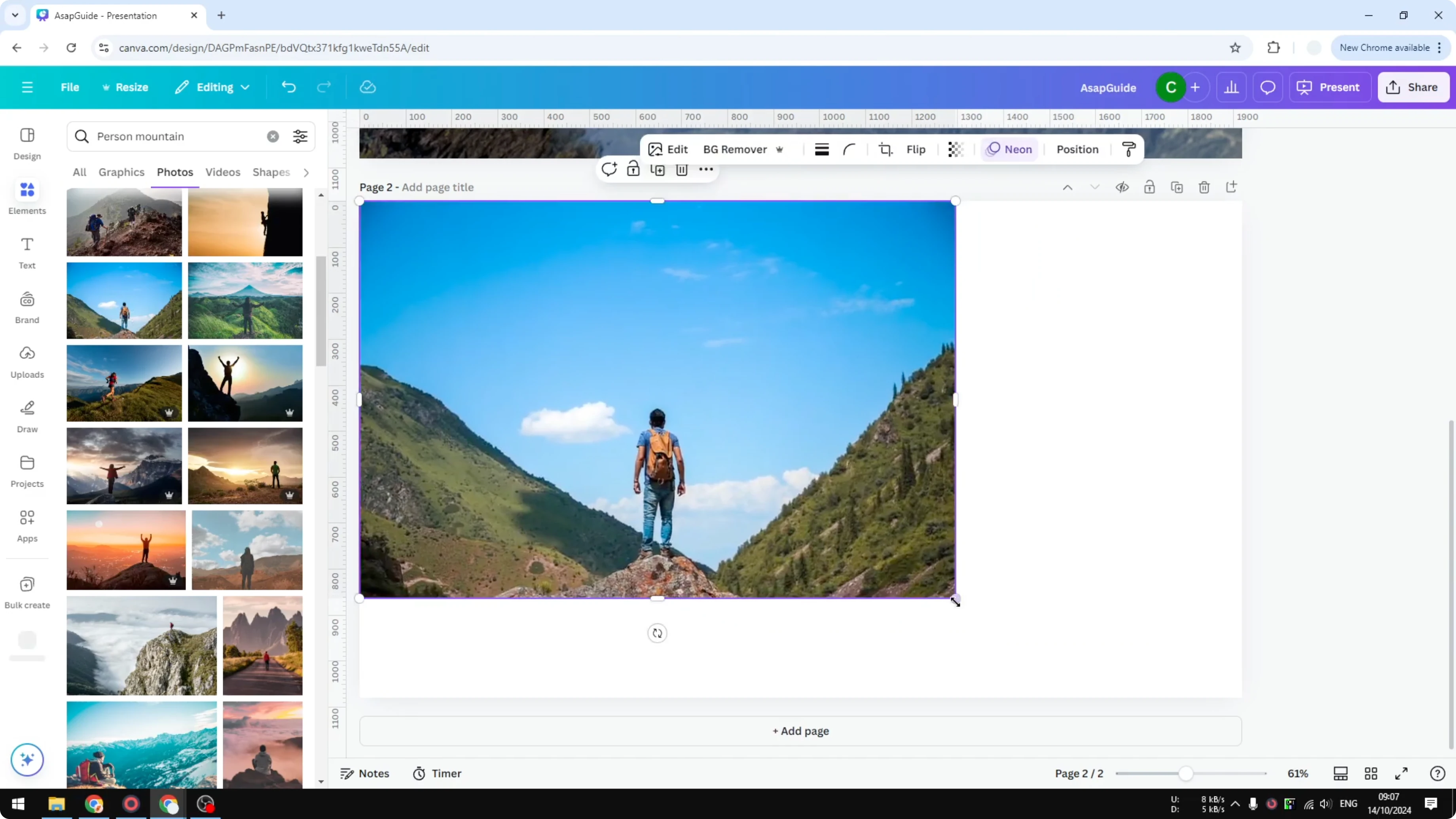Open the Bulk create panel
Image resolution: width=1456 pixels, height=819 pixels.
click(x=27, y=591)
